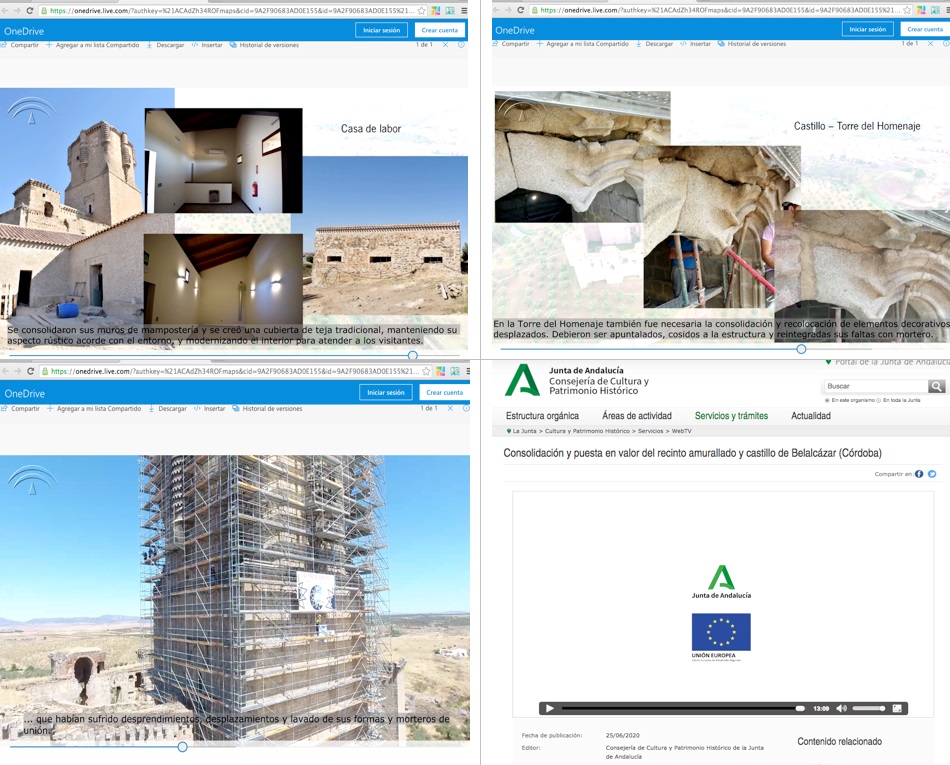Click Crear cuenta in scaffolding tower window
Image resolution: width=950 pixels, height=765 pixels.
click(x=444, y=392)
